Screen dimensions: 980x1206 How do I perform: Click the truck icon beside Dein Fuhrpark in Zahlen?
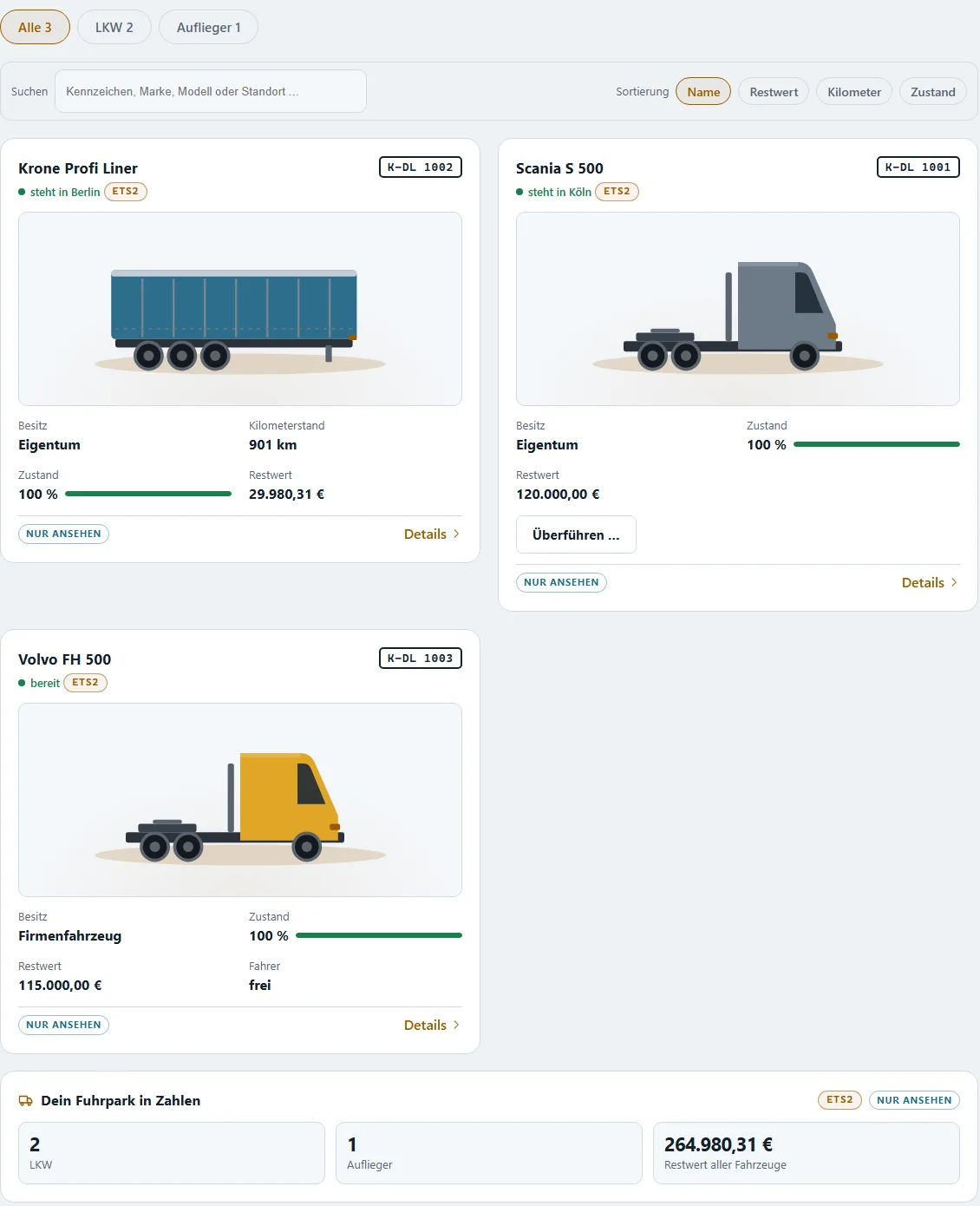pos(26,1100)
